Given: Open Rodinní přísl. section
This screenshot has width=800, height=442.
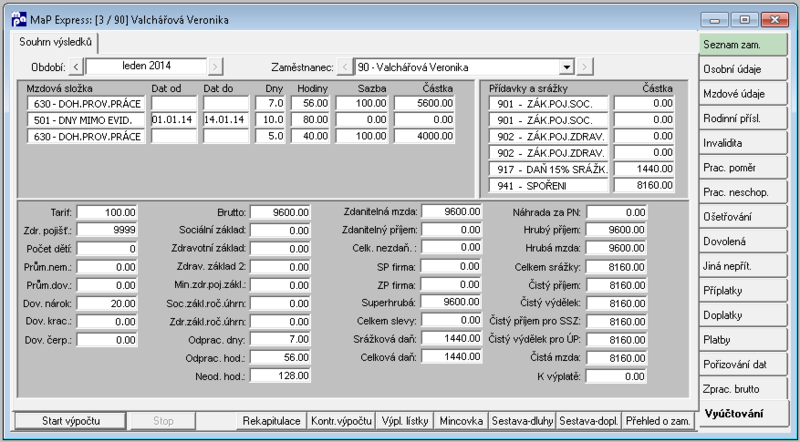Looking at the screenshot, I should (x=743, y=118).
